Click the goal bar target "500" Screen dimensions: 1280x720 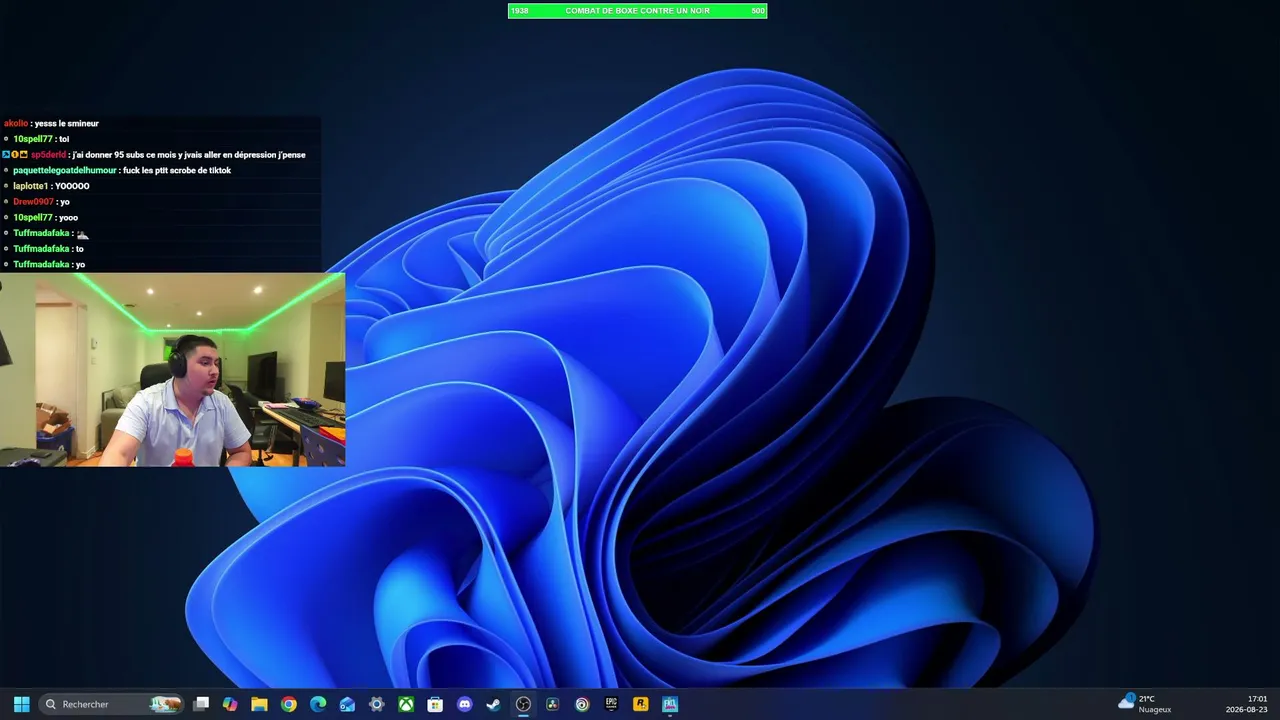pyautogui.click(x=758, y=11)
